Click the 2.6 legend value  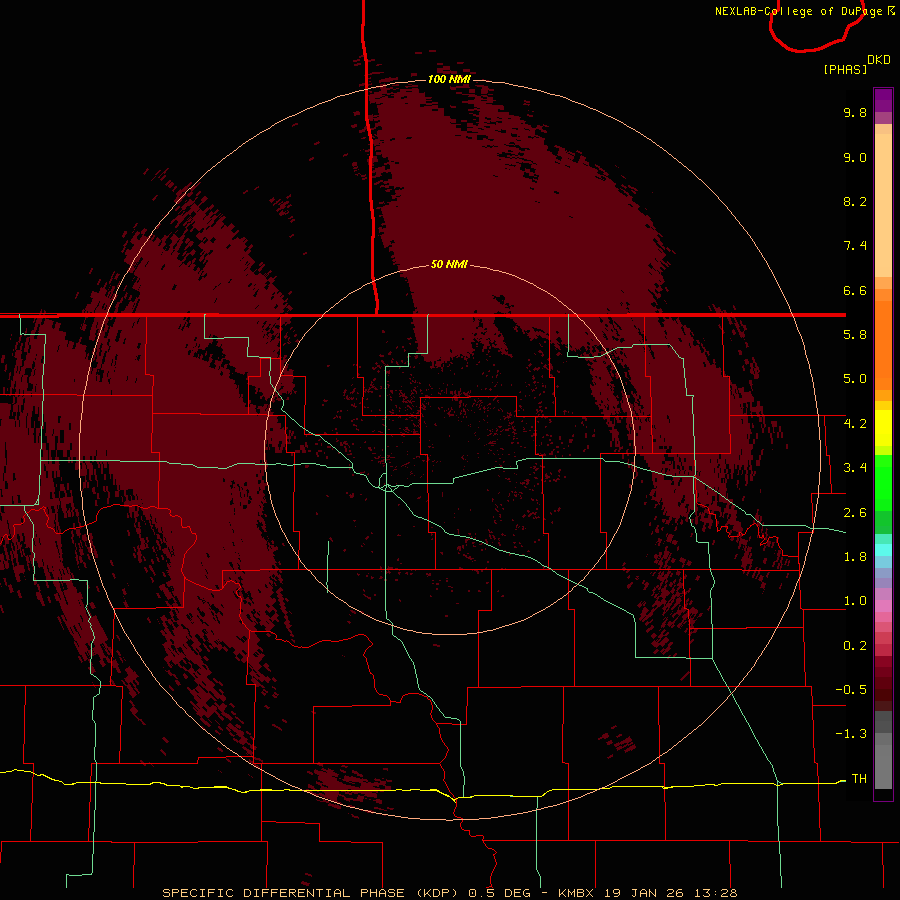pyautogui.click(x=855, y=513)
